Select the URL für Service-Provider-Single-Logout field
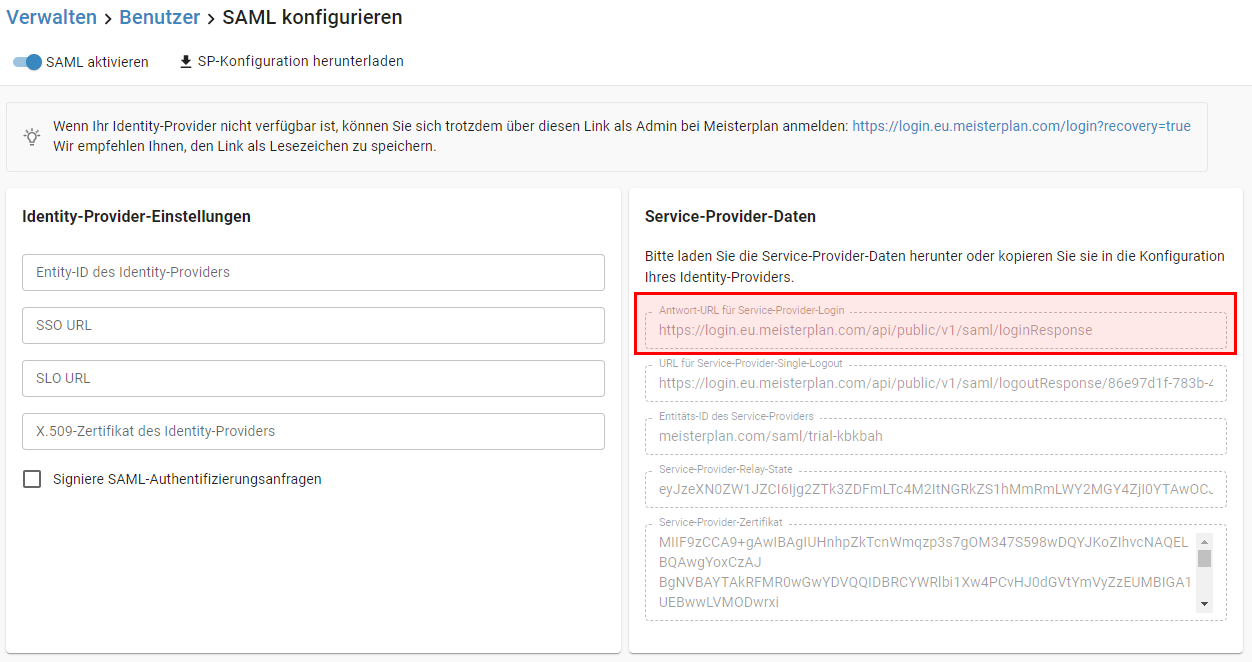This screenshot has height=662, width=1252. coord(936,382)
